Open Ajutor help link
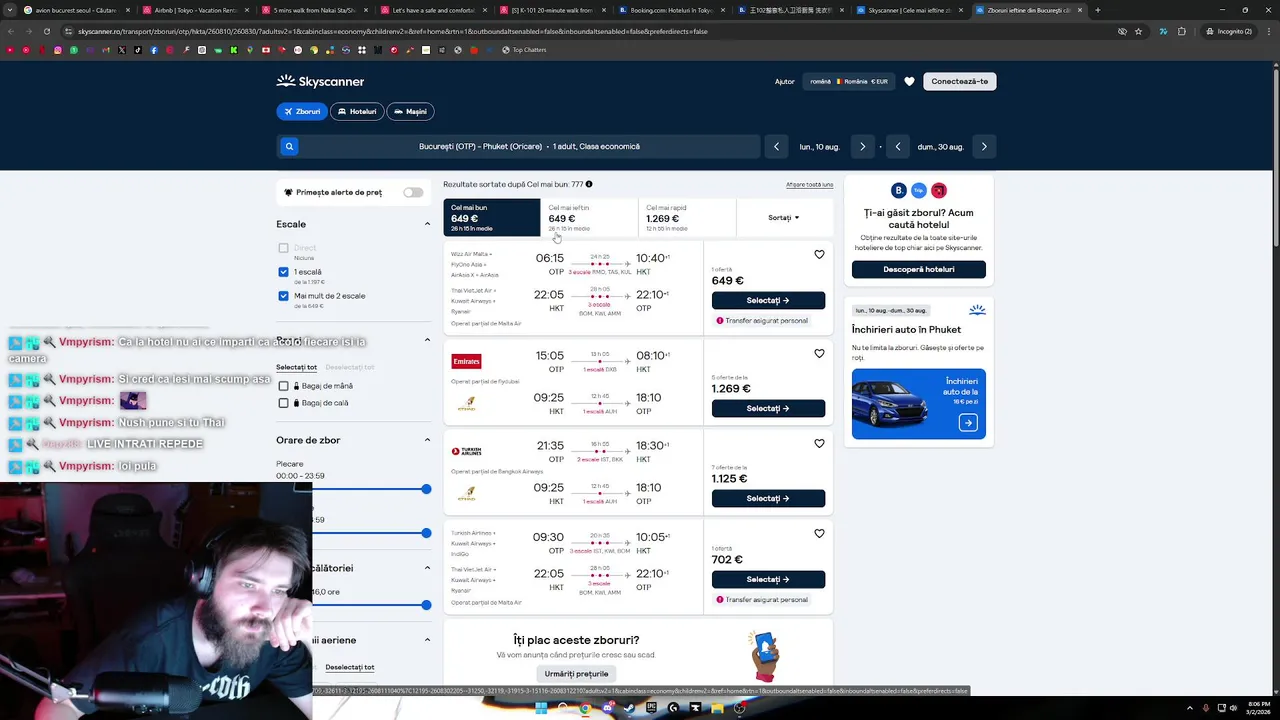1280x720 pixels. (x=785, y=81)
